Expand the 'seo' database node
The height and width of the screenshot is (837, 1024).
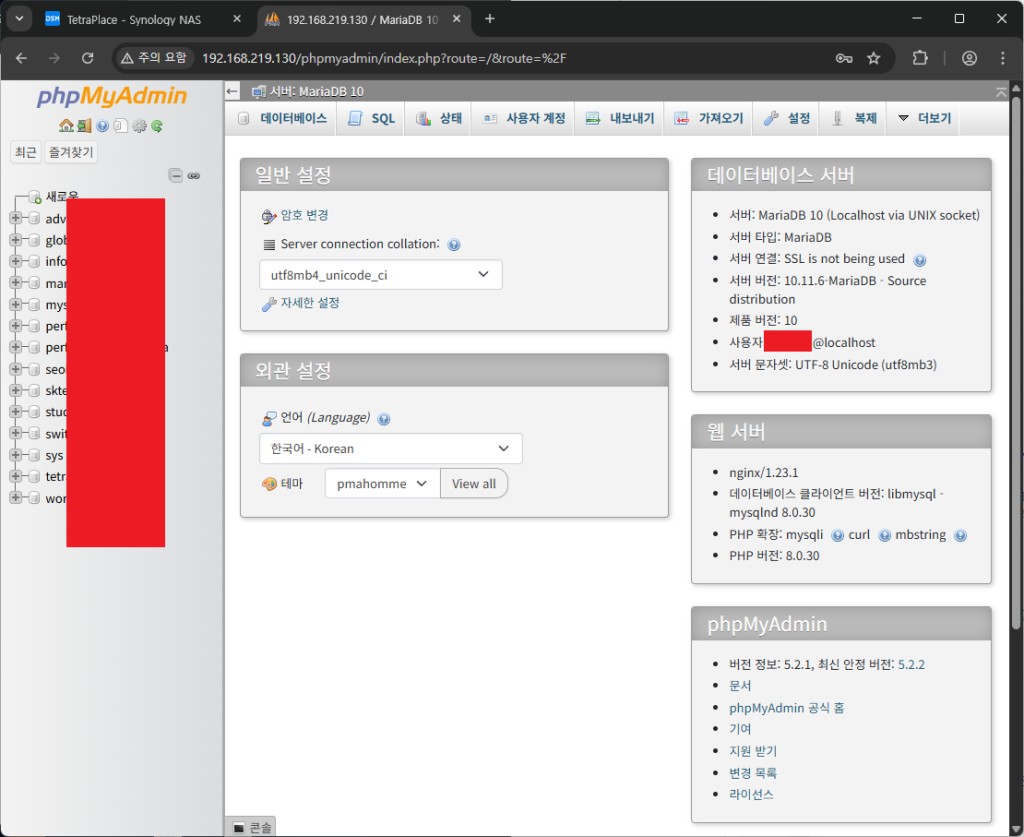(x=16, y=369)
